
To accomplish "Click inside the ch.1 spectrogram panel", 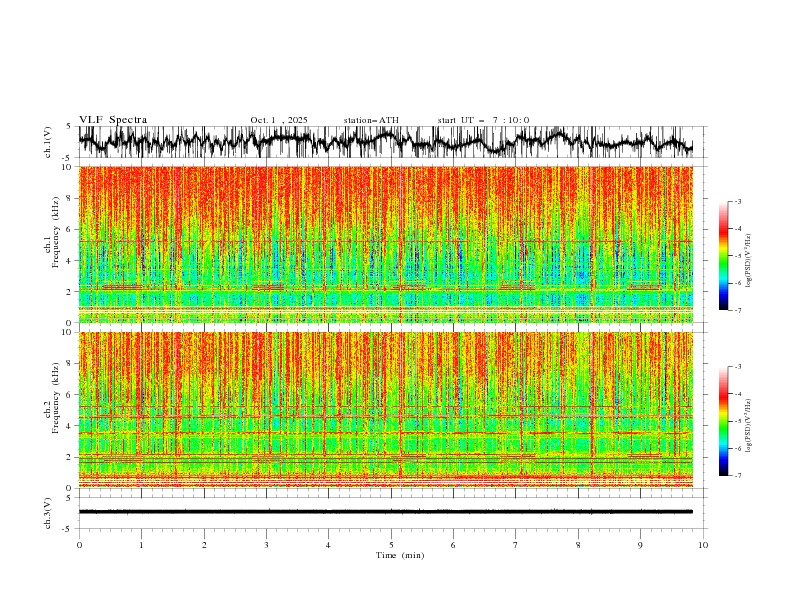I will 385,244.
